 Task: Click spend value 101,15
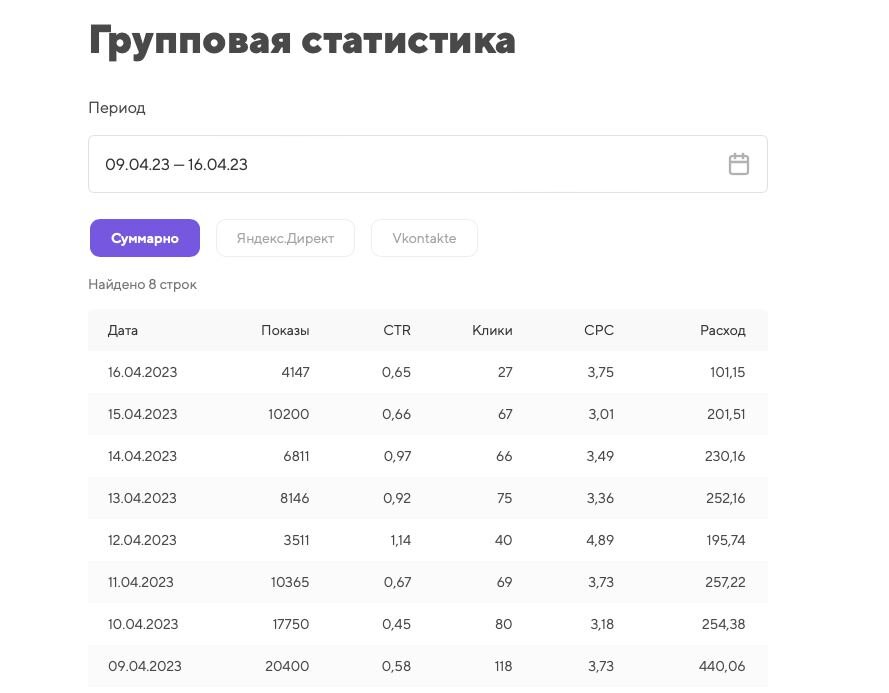pyautogui.click(x=727, y=372)
